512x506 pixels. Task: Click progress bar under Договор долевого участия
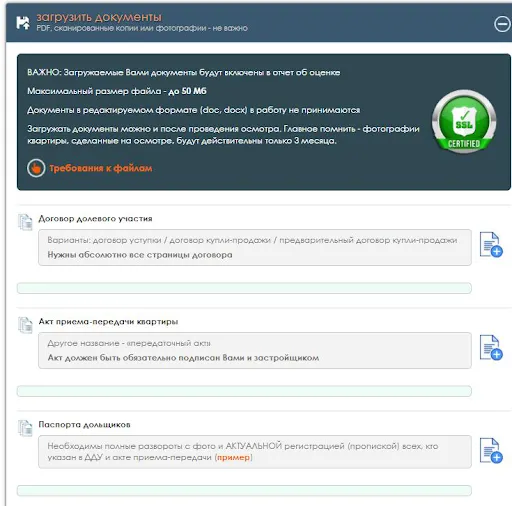244,288
